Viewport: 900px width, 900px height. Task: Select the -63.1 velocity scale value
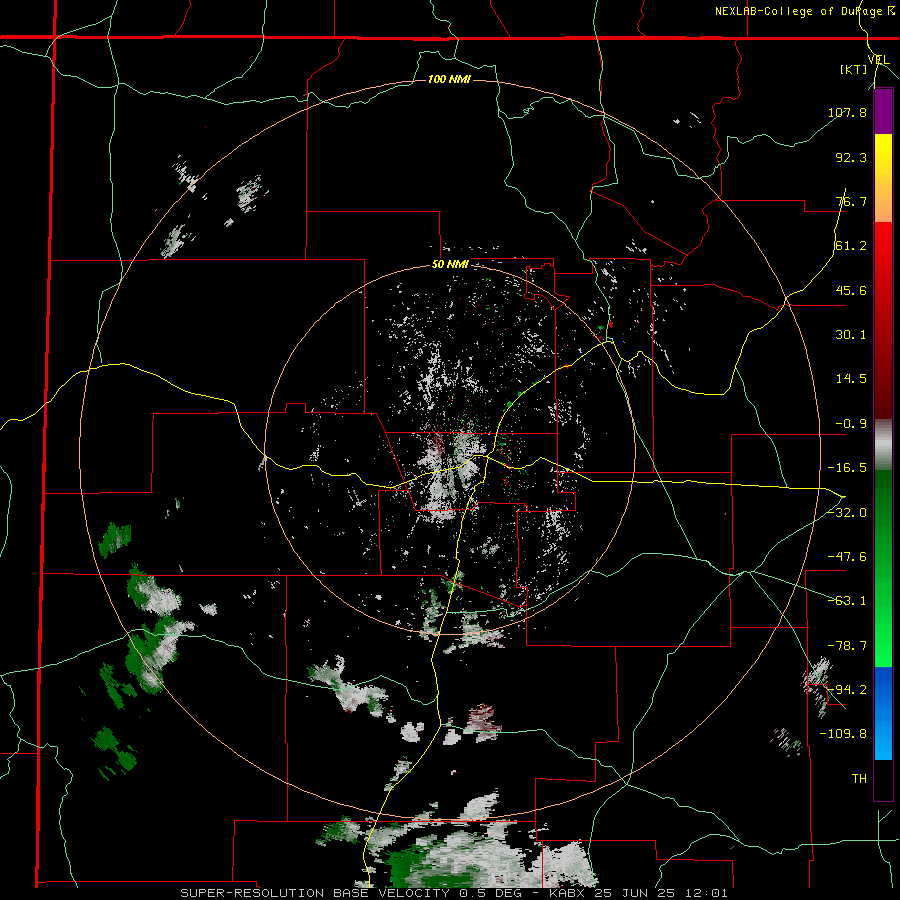847,601
